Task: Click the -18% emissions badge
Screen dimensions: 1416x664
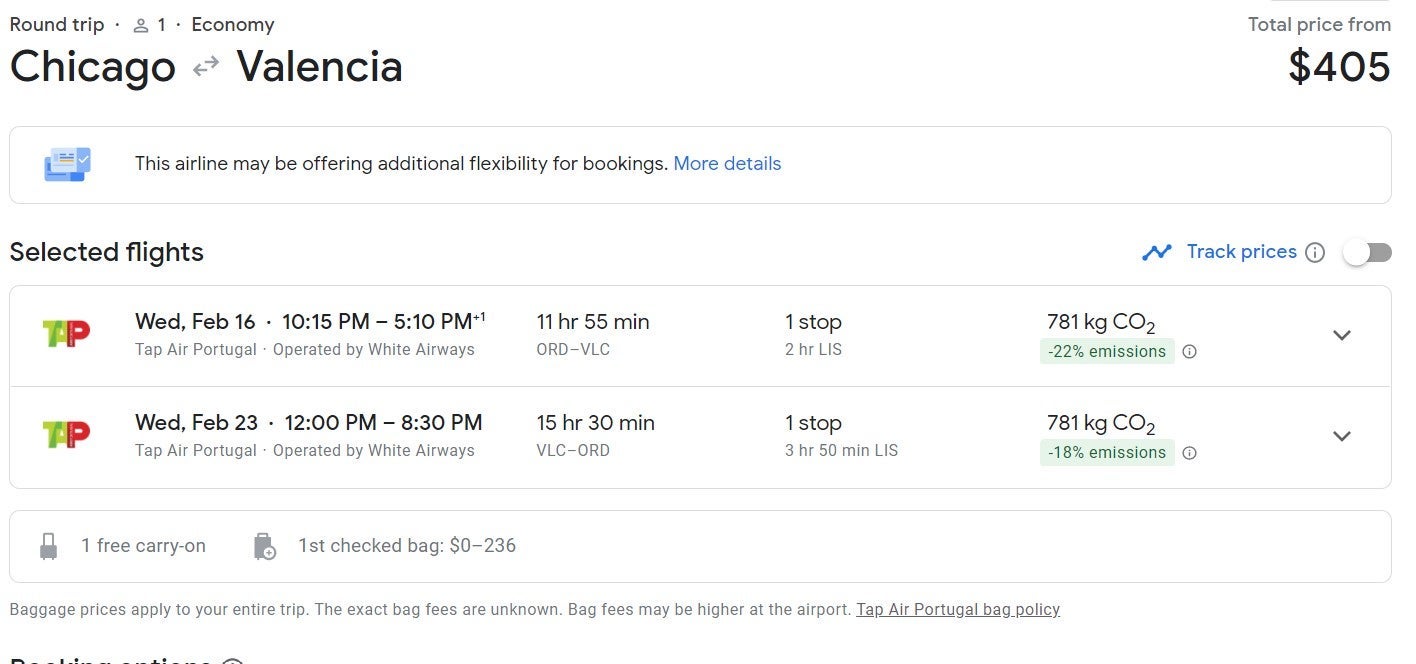Action: tap(1107, 453)
